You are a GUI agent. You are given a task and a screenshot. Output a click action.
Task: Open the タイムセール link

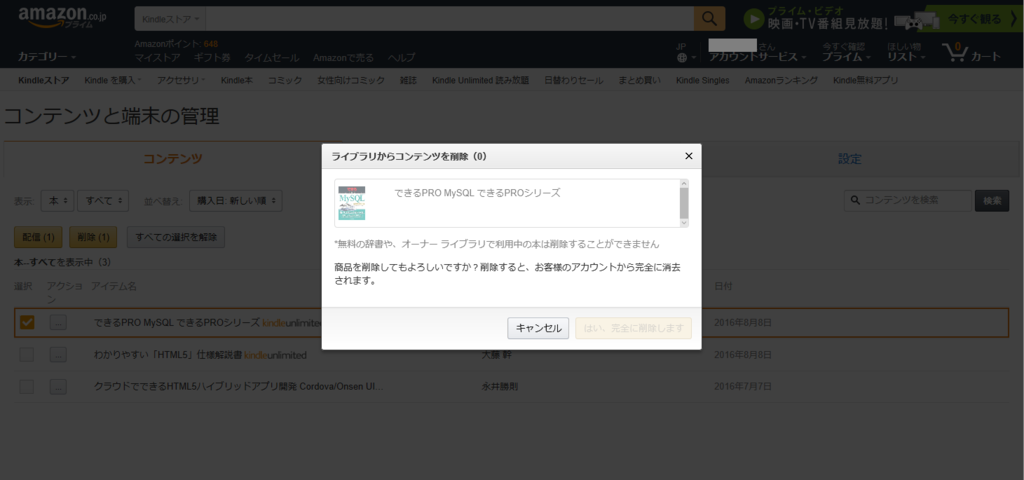coord(272,57)
